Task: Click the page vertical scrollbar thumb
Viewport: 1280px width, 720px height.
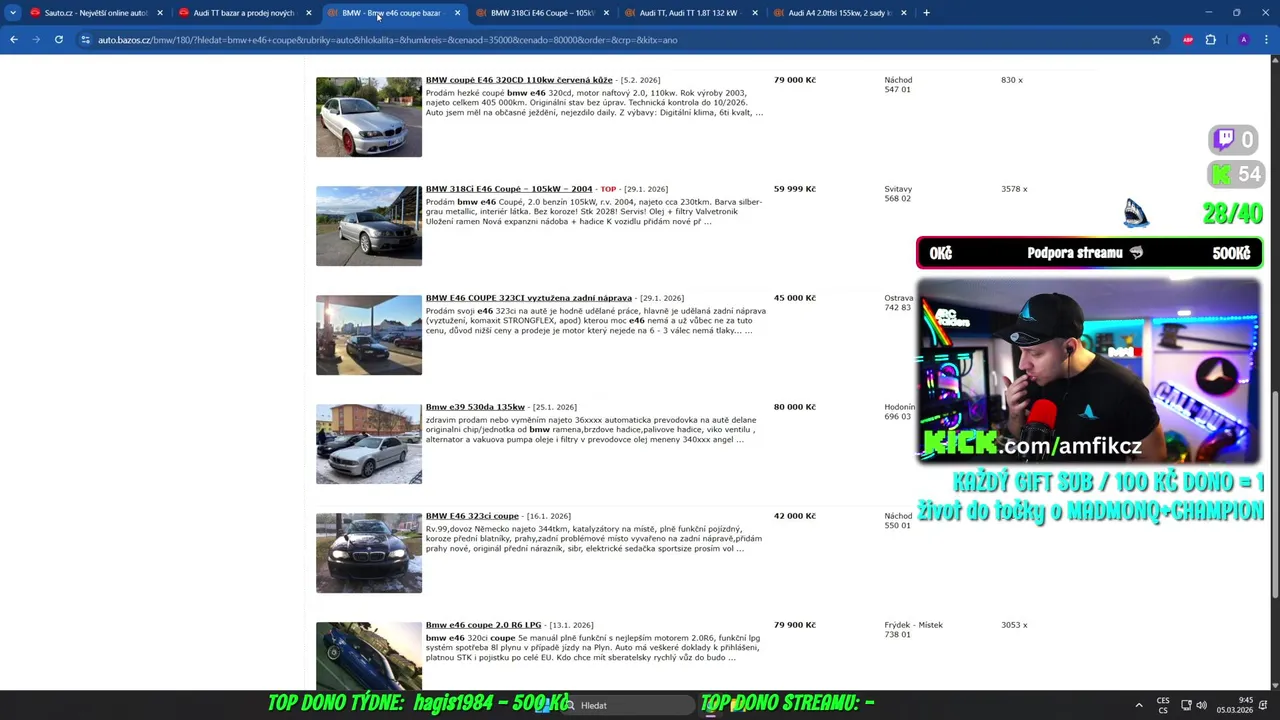Action: tap(1275, 496)
